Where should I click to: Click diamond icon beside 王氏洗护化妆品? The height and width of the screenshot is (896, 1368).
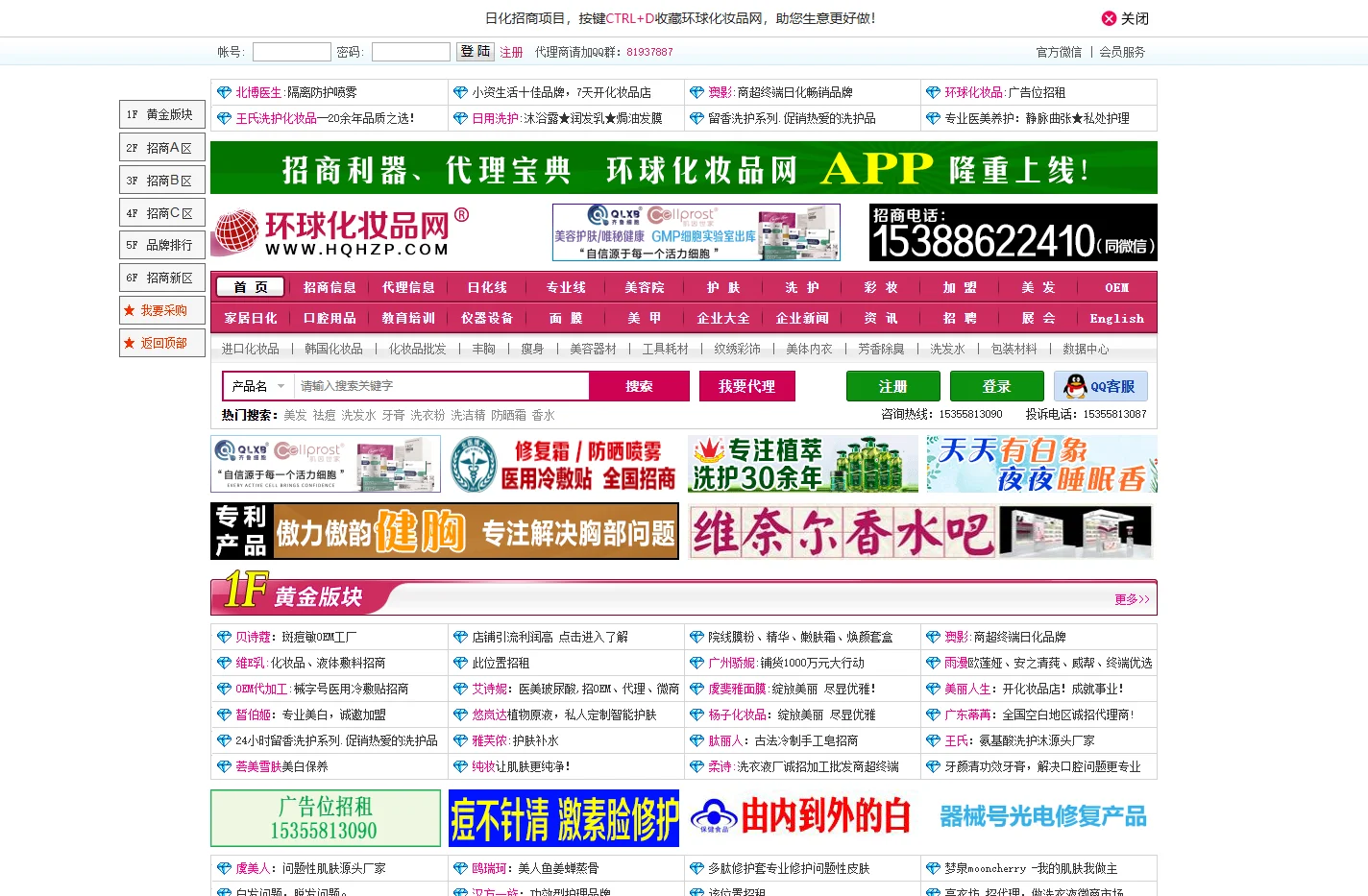click(x=224, y=118)
